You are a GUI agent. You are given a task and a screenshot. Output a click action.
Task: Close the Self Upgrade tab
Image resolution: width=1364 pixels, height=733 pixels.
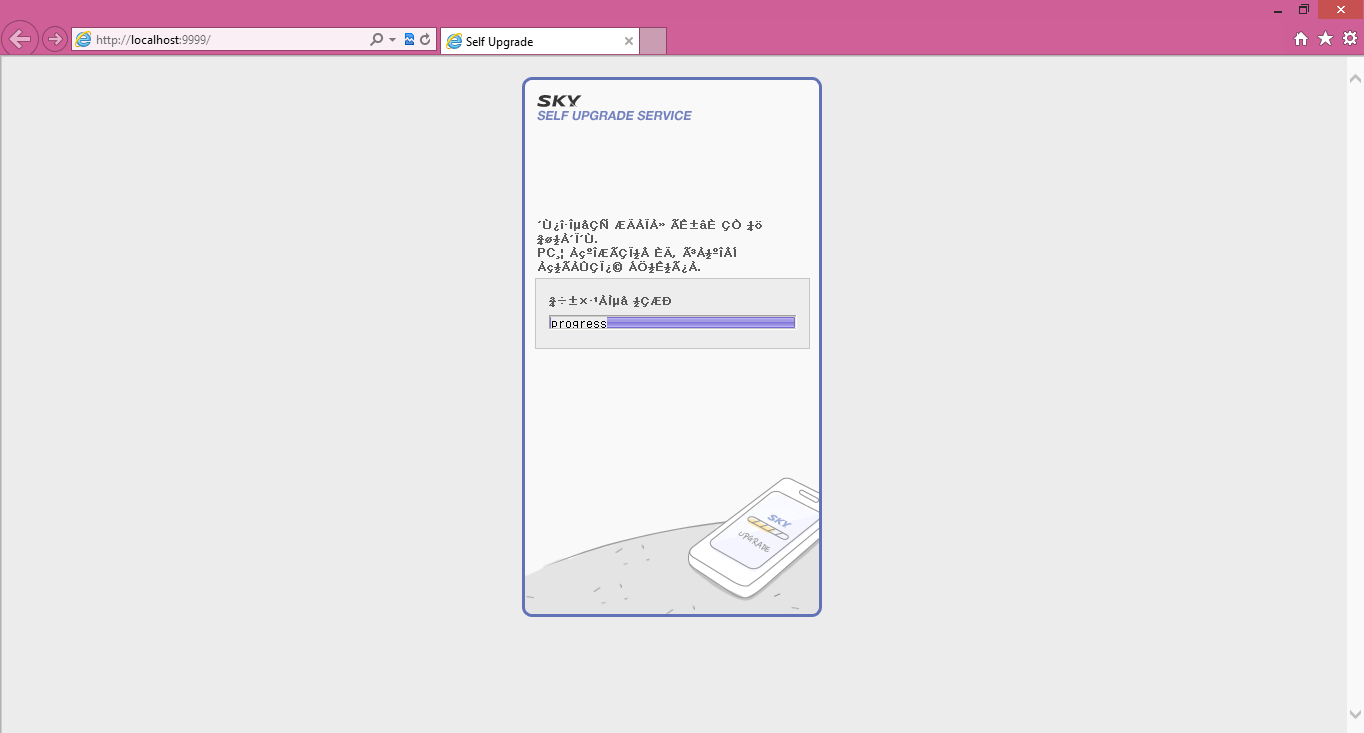629,42
